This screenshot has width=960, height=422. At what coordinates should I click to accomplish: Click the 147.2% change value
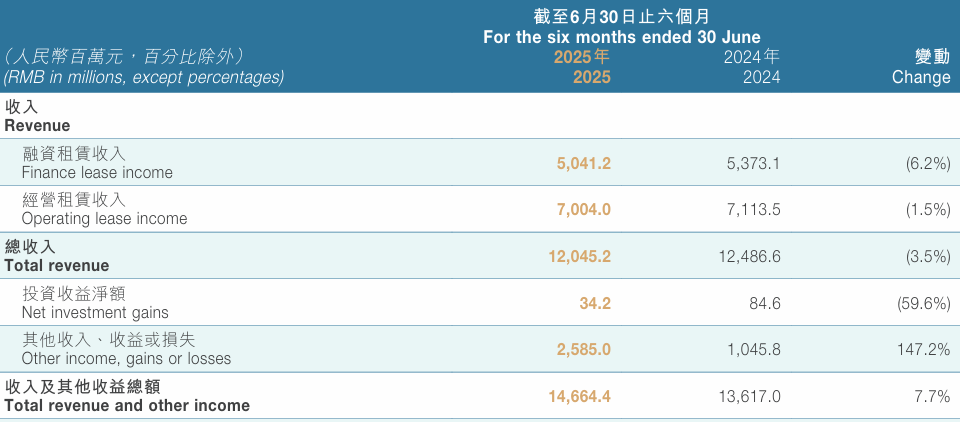pyautogui.click(x=923, y=350)
